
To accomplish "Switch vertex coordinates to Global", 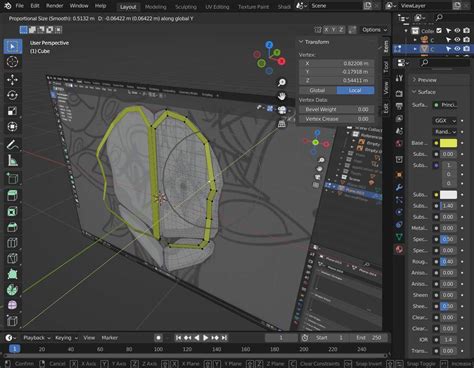I will pos(317,90).
